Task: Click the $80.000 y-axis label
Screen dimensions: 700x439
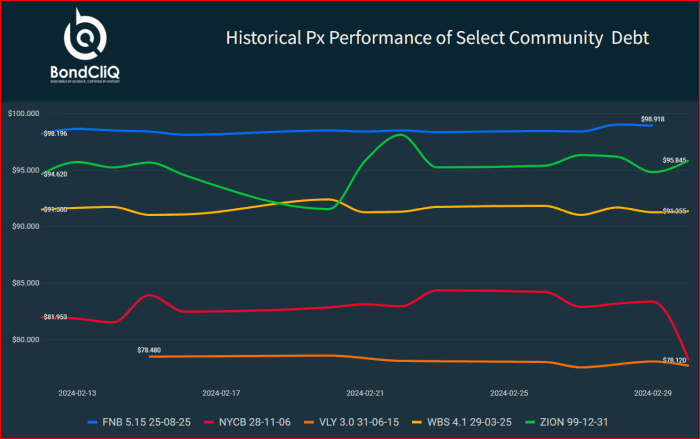Action: pos(25,339)
